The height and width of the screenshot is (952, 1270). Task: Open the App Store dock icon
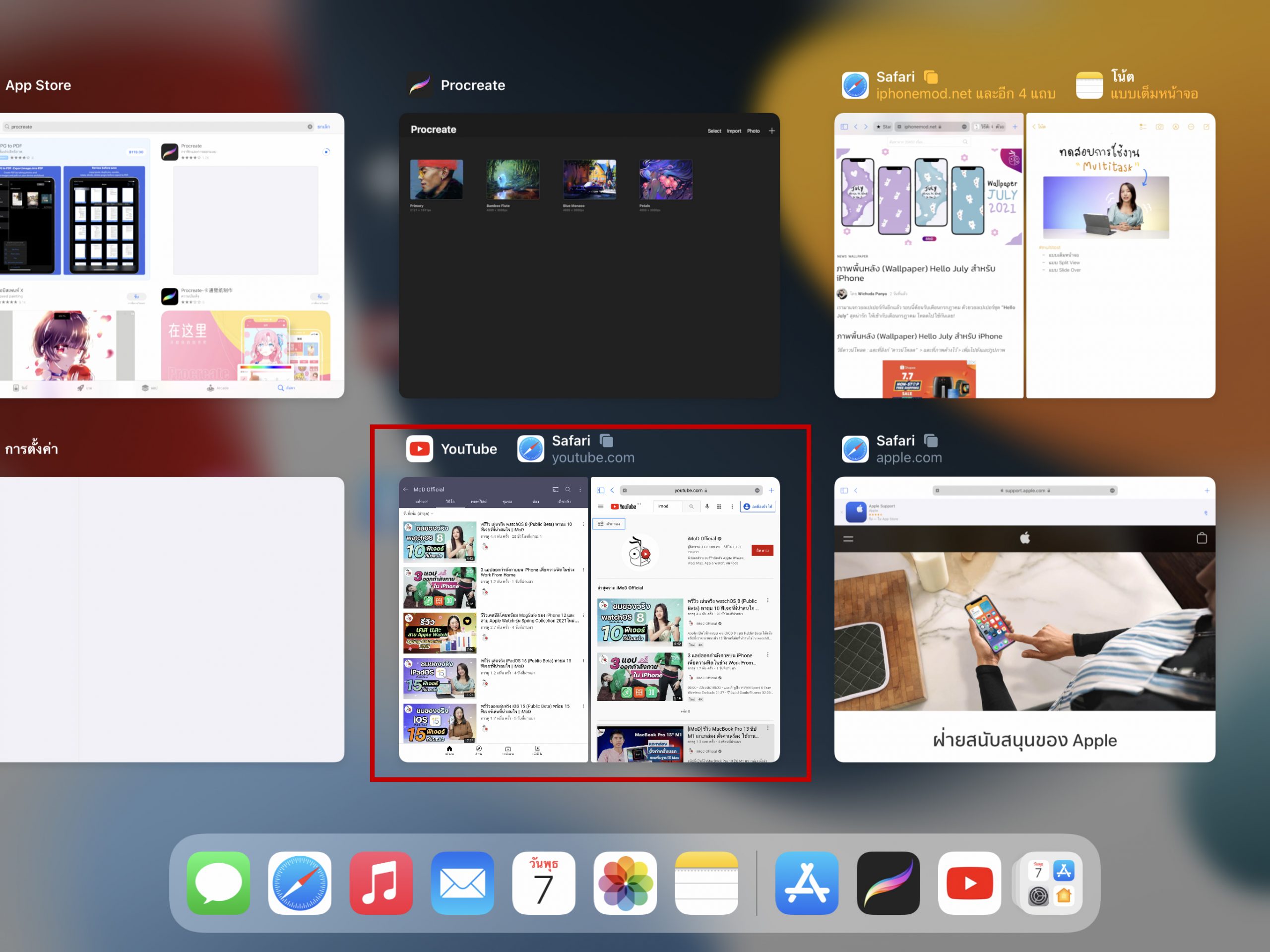[x=807, y=883]
